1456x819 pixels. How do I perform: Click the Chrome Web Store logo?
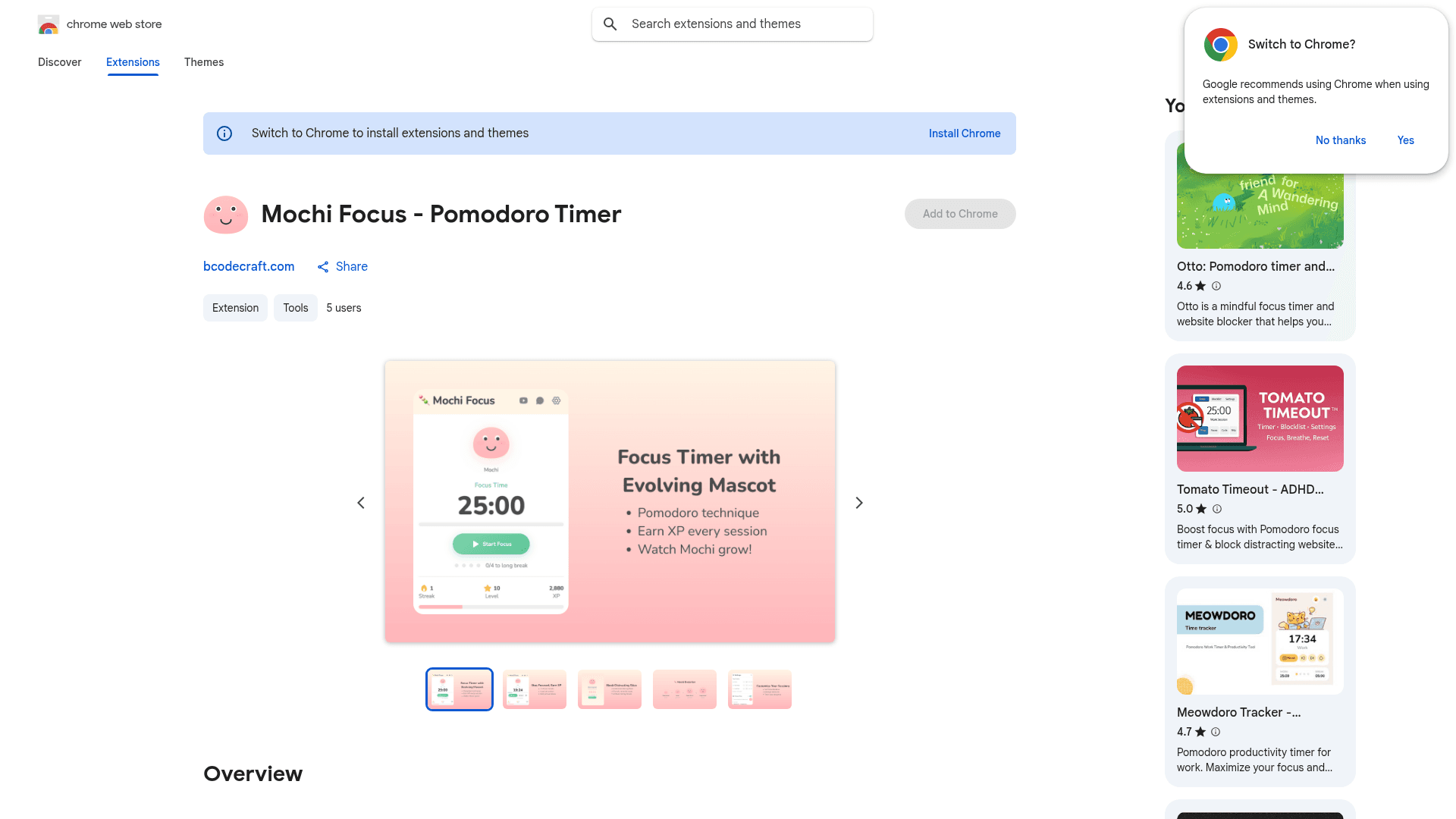[x=48, y=24]
